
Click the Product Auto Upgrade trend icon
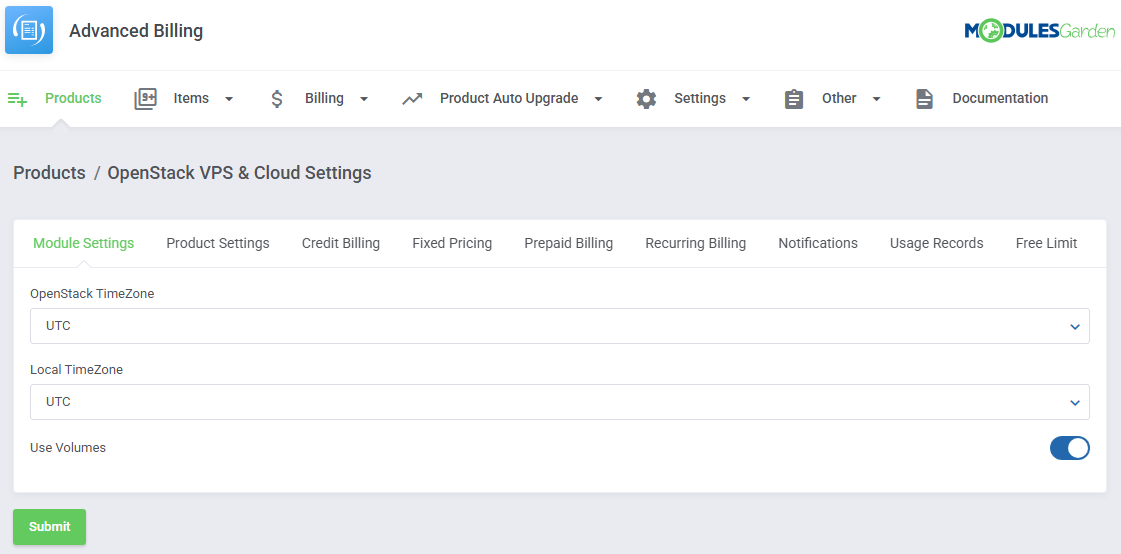pyautogui.click(x=412, y=99)
